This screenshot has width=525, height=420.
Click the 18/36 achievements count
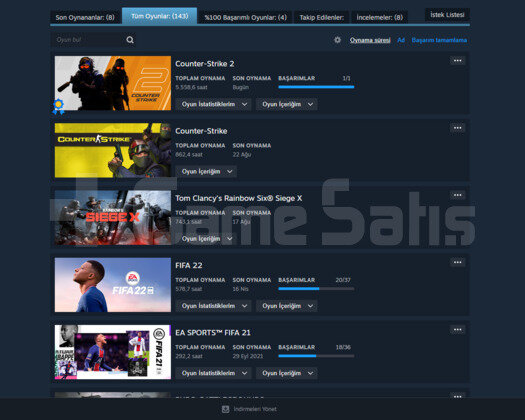click(x=343, y=347)
